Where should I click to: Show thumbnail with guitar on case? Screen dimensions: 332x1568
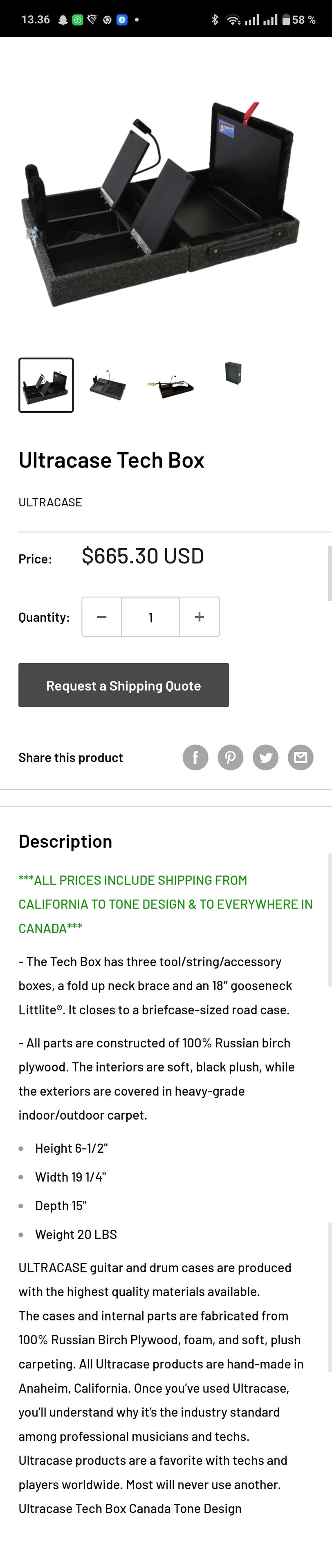pyautogui.click(x=170, y=385)
